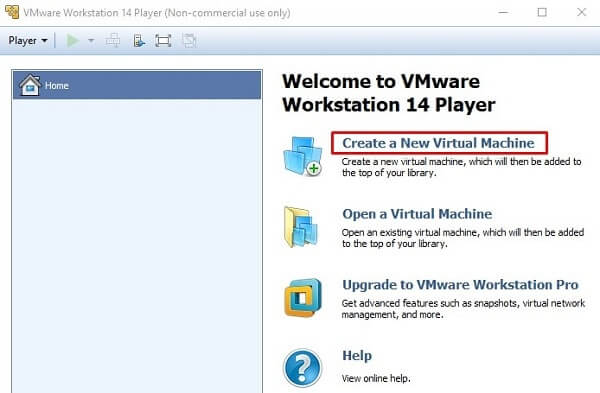Open the Help link
This screenshot has height=393, width=600.
pos(357,355)
